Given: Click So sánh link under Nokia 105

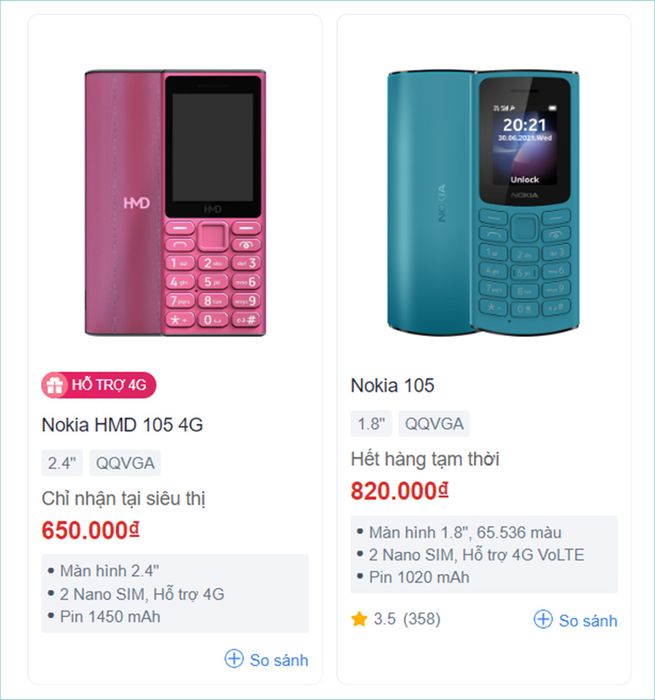Looking at the screenshot, I should pyautogui.click(x=588, y=621).
